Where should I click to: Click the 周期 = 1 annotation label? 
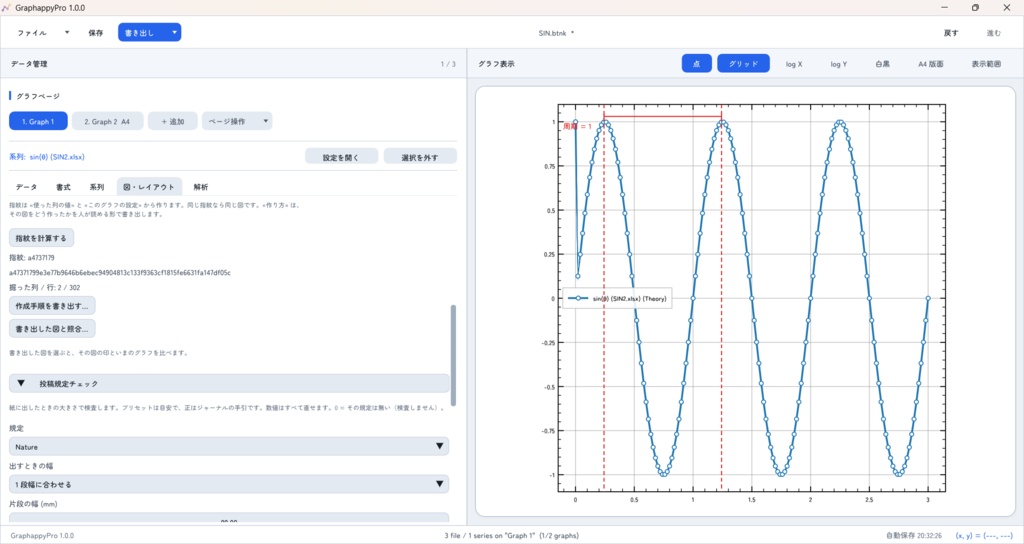[x=577, y=126]
